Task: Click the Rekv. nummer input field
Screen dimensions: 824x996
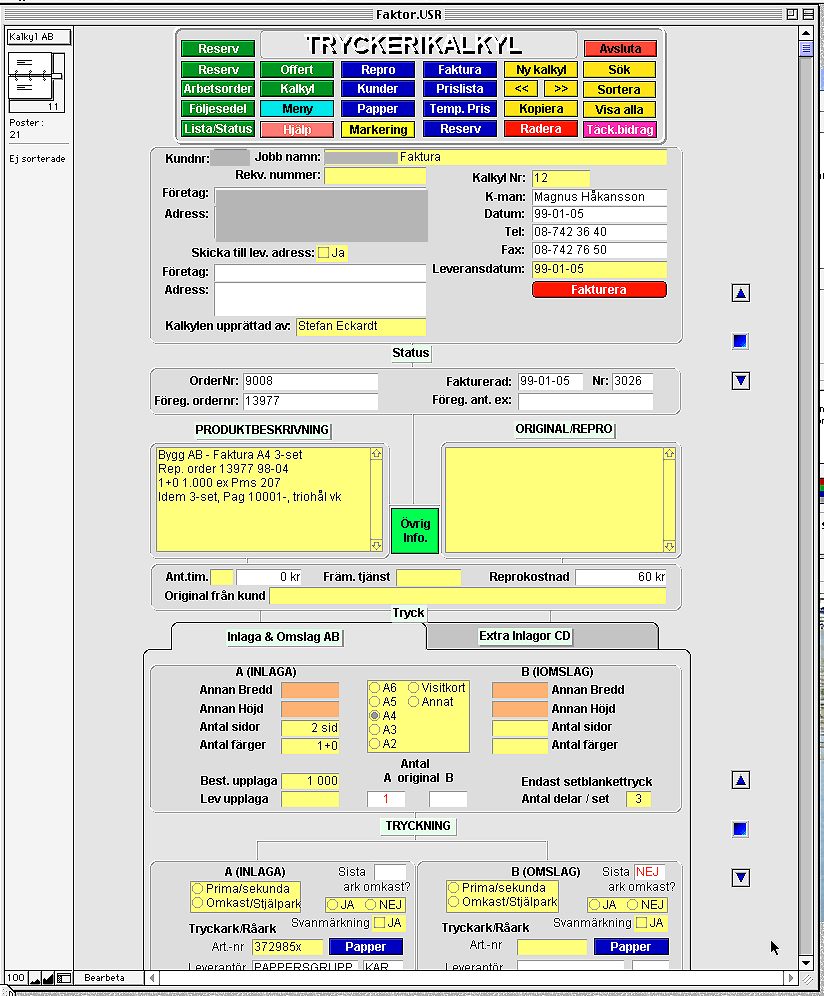Action: point(374,176)
